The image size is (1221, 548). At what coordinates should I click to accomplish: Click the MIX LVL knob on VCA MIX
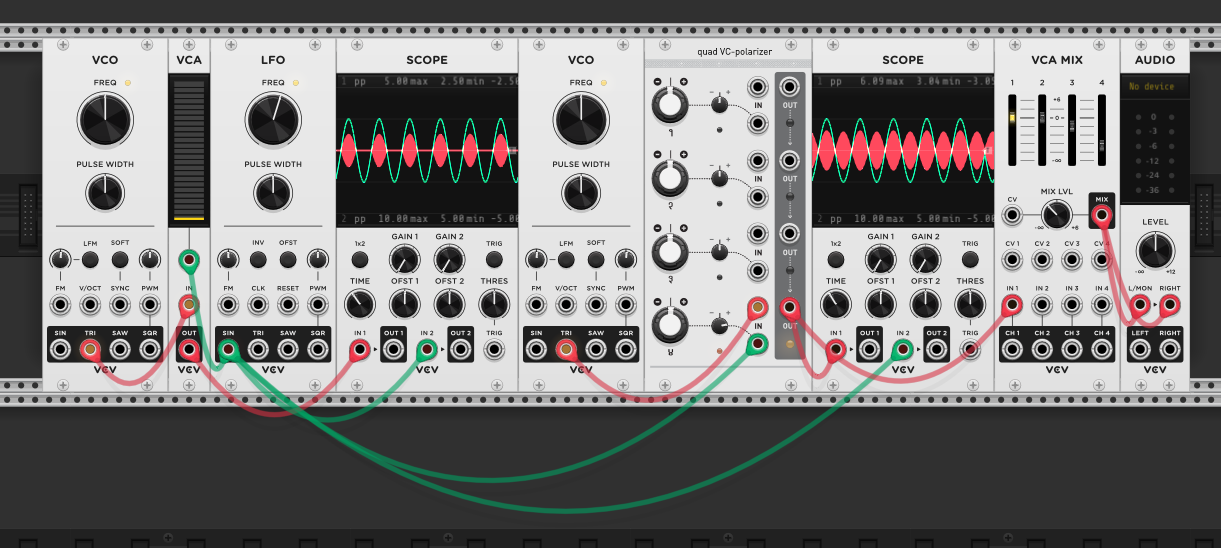point(1055,213)
